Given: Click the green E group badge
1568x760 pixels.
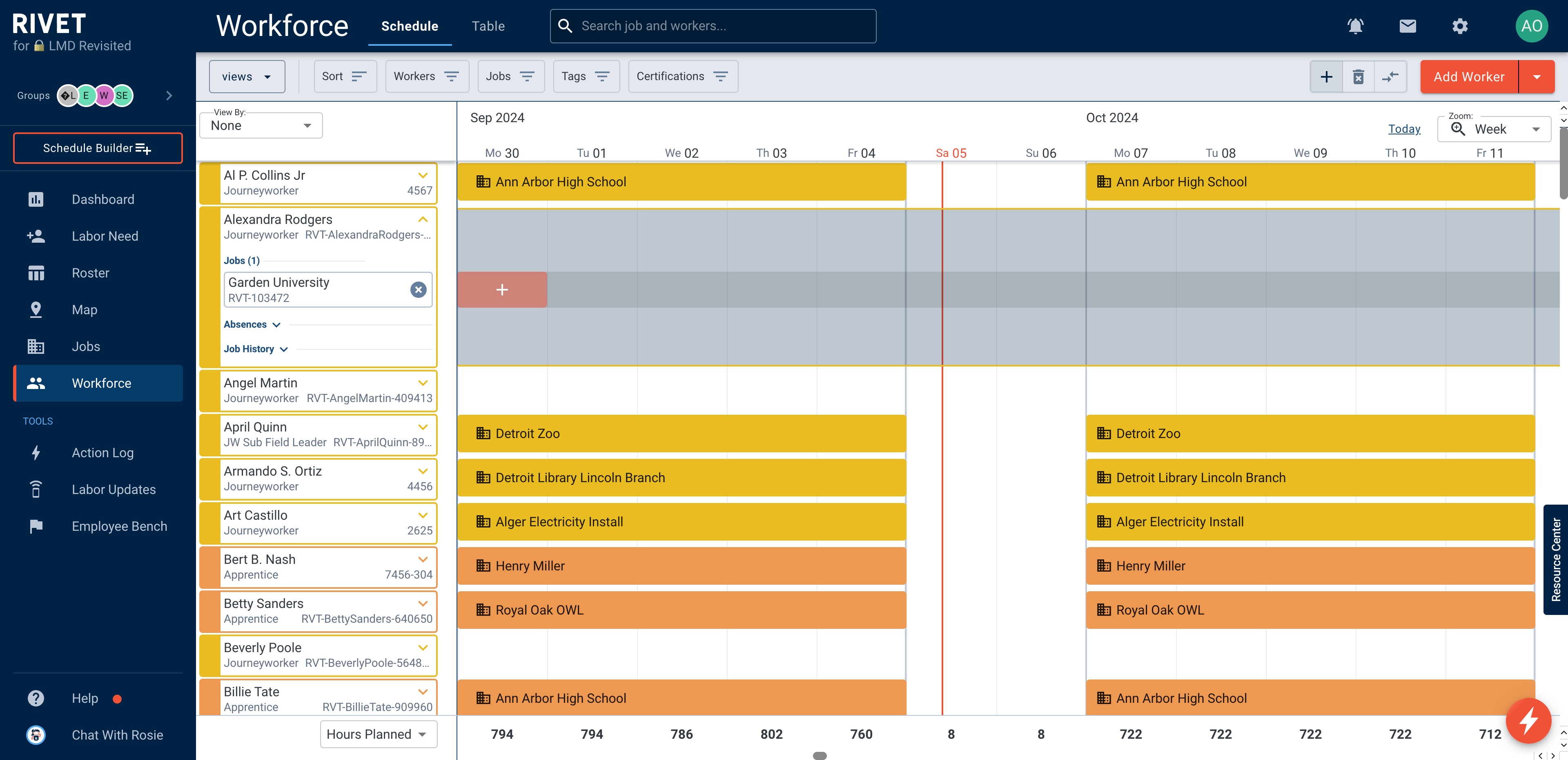Looking at the screenshot, I should coord(86,96).
